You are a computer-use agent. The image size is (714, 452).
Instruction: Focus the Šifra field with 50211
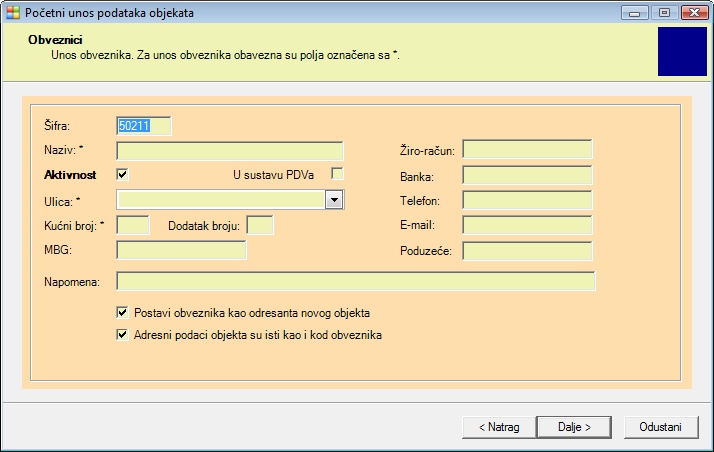coord(144,126)
